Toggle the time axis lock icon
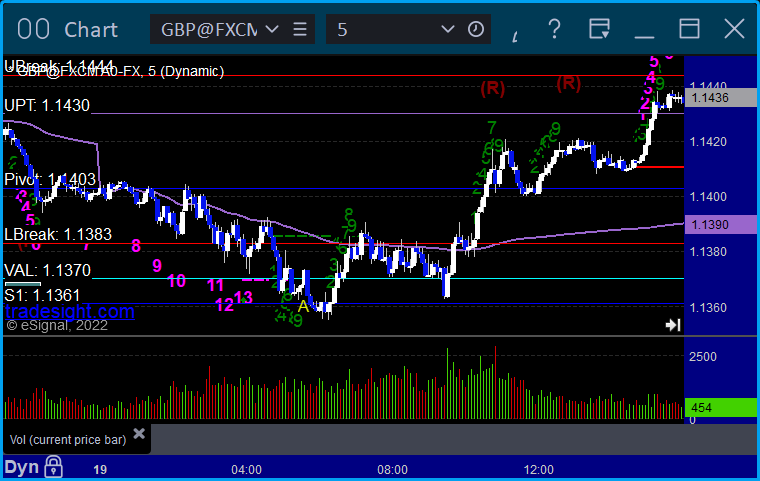Viewport: 760px width, 481px height. 53,466
